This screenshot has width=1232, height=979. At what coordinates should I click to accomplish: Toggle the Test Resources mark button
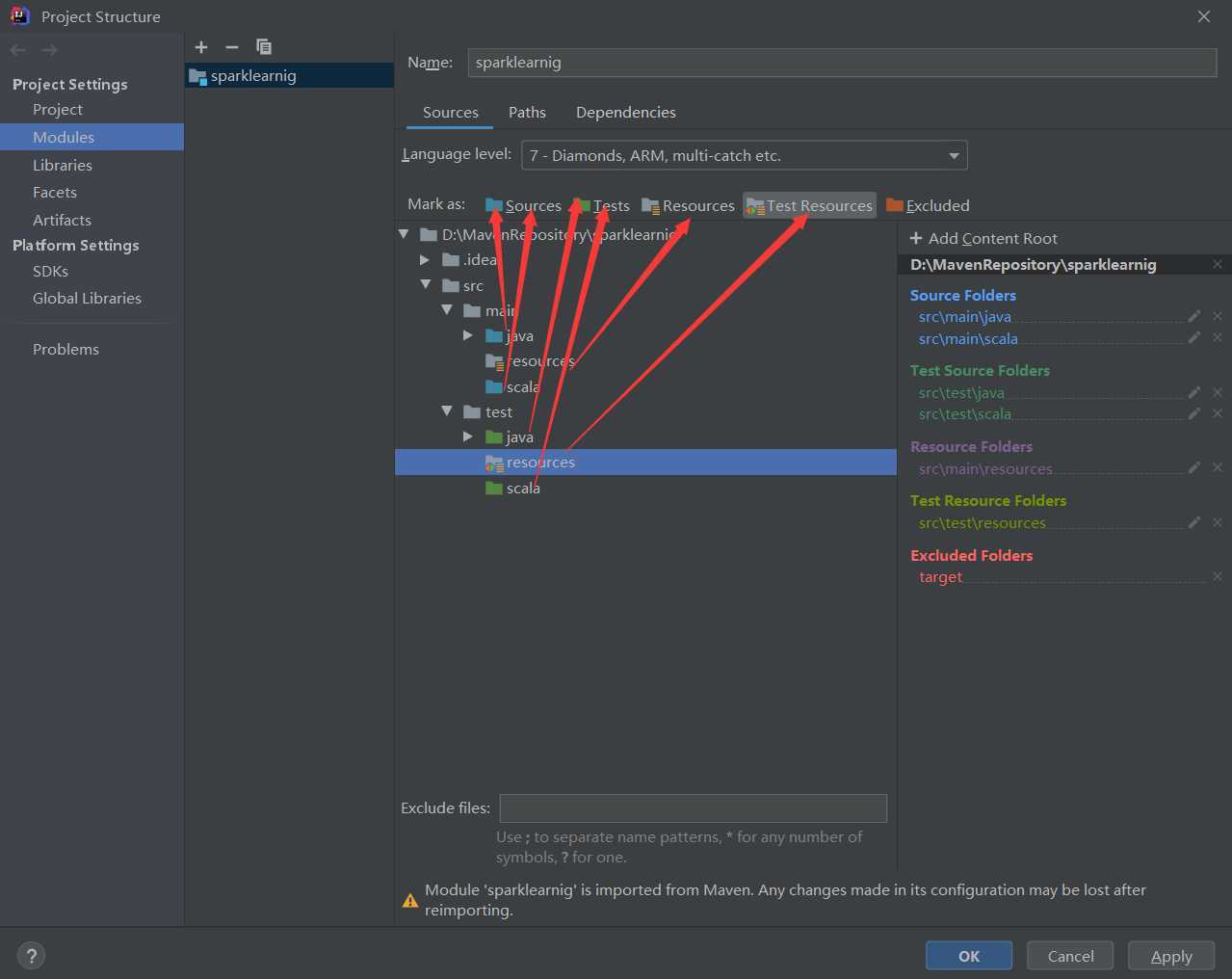pos(809,205)
